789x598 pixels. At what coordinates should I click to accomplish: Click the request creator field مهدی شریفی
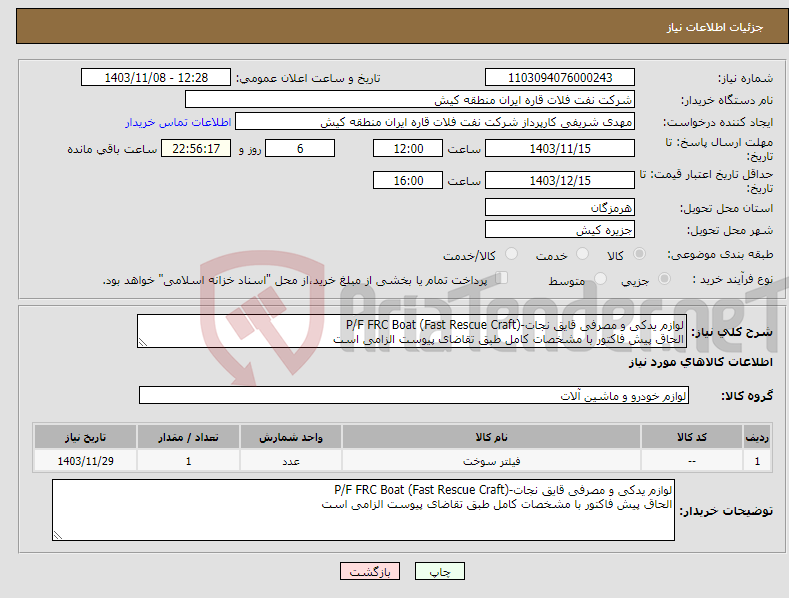[435, 122]
